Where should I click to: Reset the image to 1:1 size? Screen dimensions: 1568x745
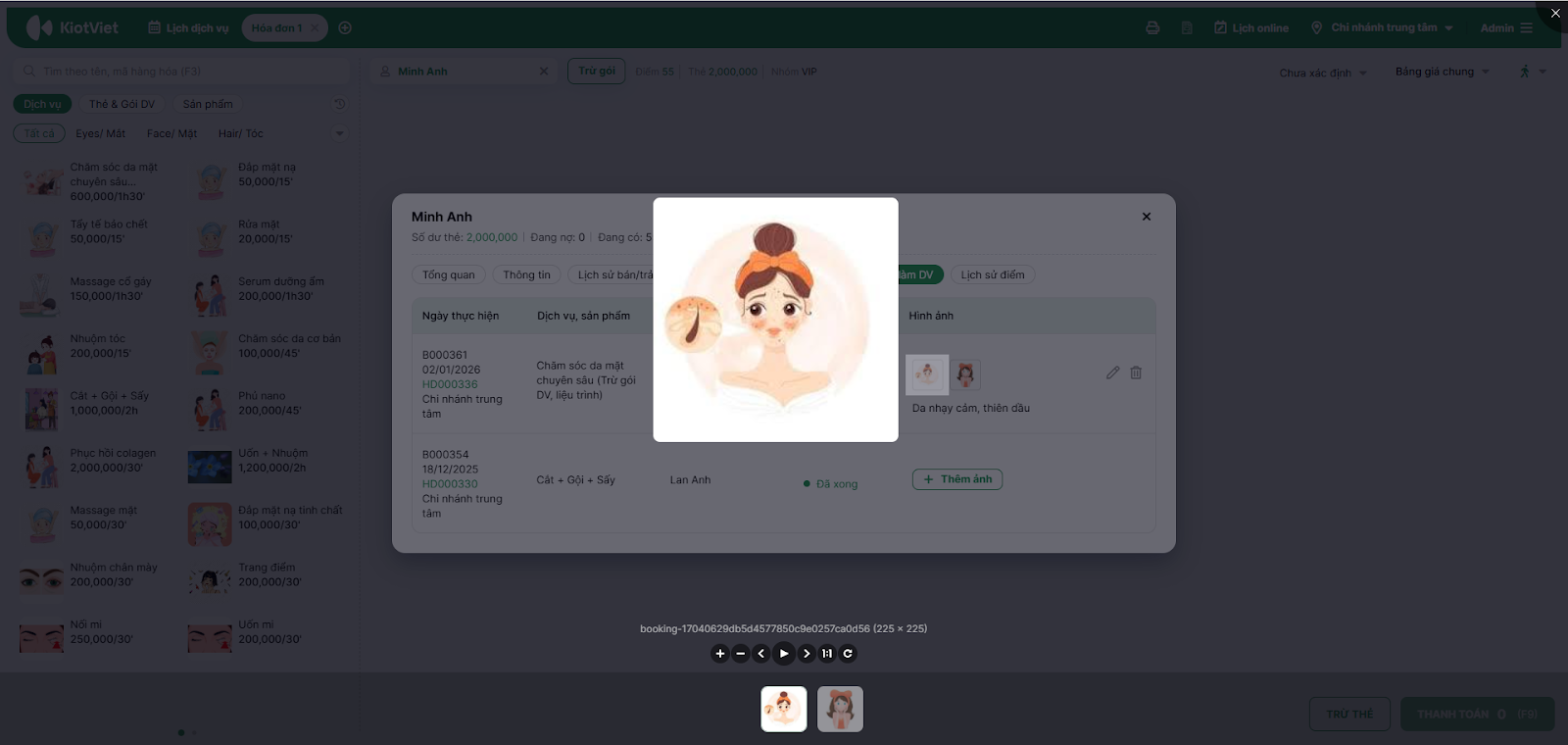coord(827,654)
